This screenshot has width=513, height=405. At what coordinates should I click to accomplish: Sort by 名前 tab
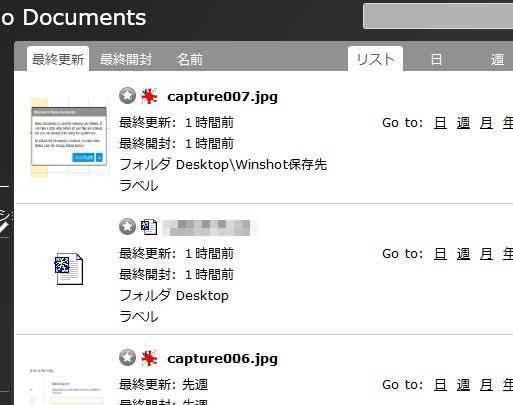tap(190, 59)
